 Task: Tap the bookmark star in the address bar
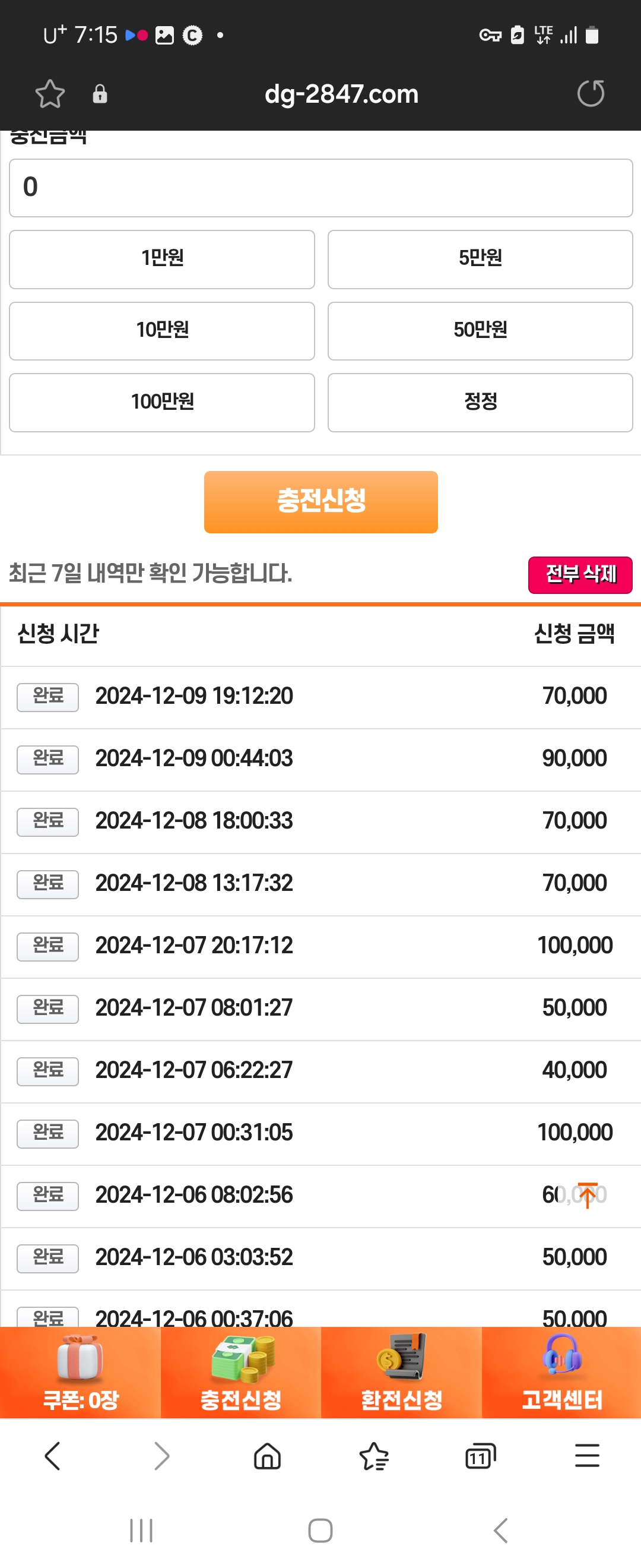coord(50,94)
